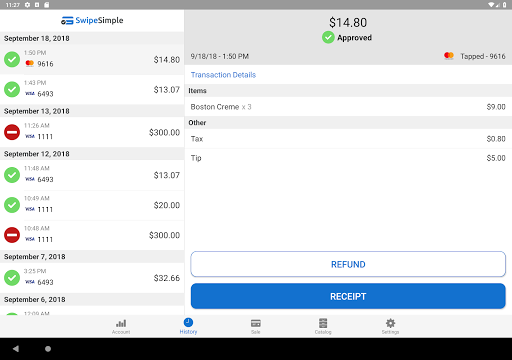512x360 pixels.
Task: Open the 11:48 AM $13.07 transaction
Action: point(92,175)
